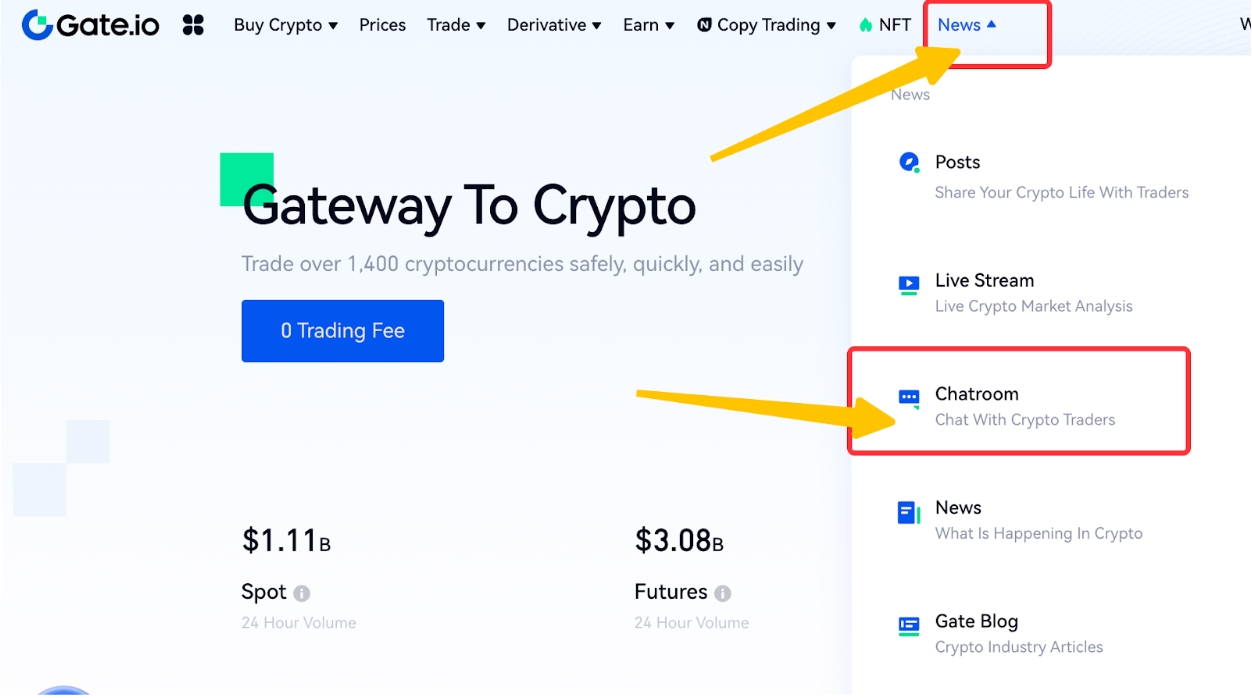Click the News document icon
Viewport: 1252px width, 698px height.
coord(909,513)
